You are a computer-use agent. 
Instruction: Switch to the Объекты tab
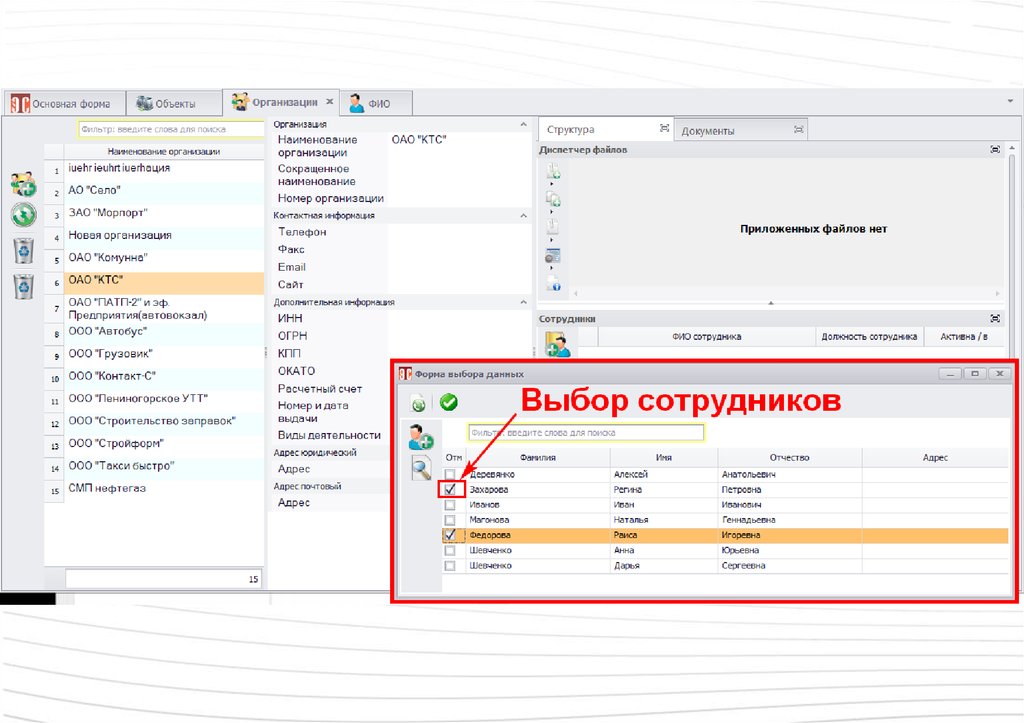pos(168,103)
